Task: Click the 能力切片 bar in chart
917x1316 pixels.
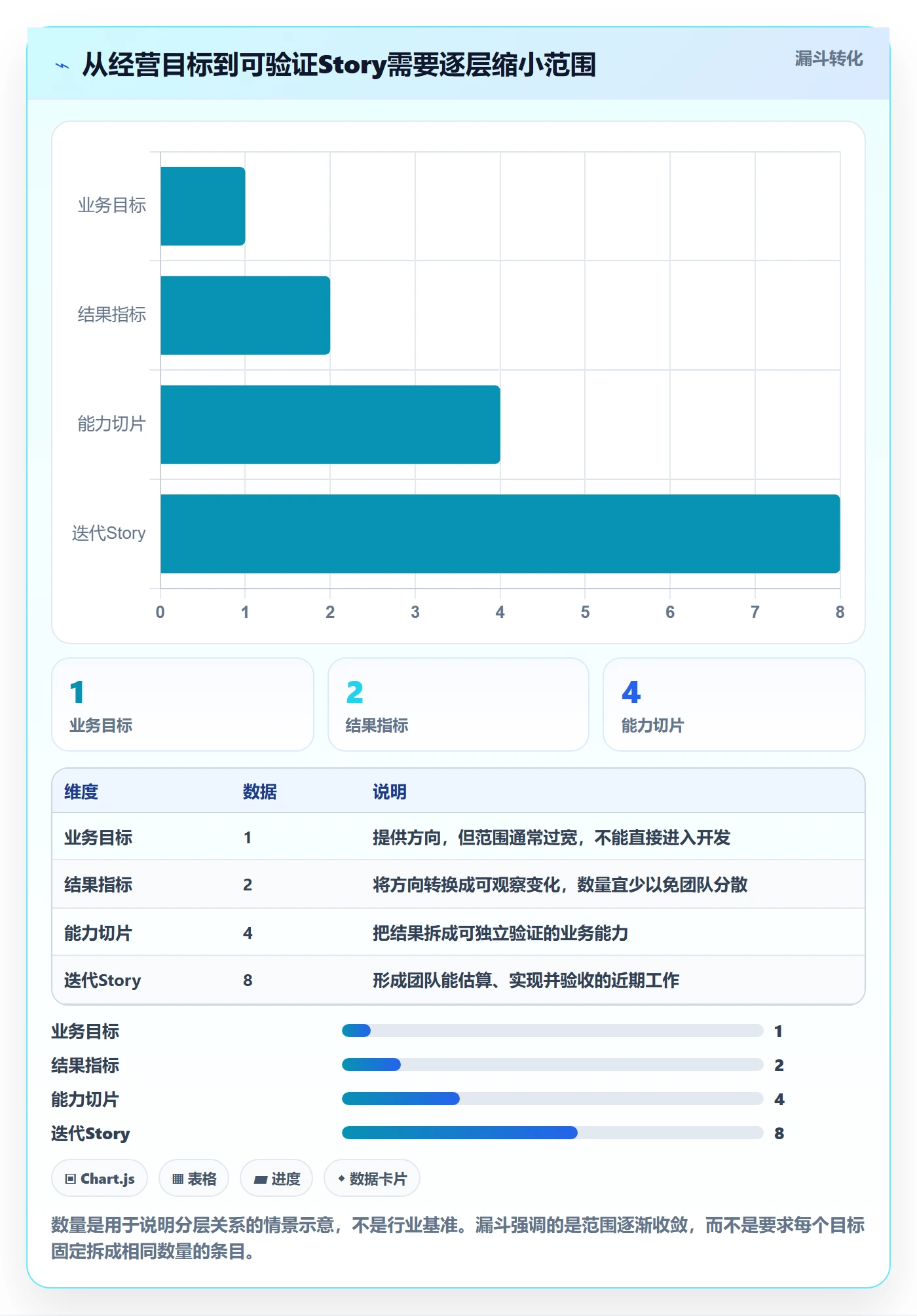Action: [330, 424]
